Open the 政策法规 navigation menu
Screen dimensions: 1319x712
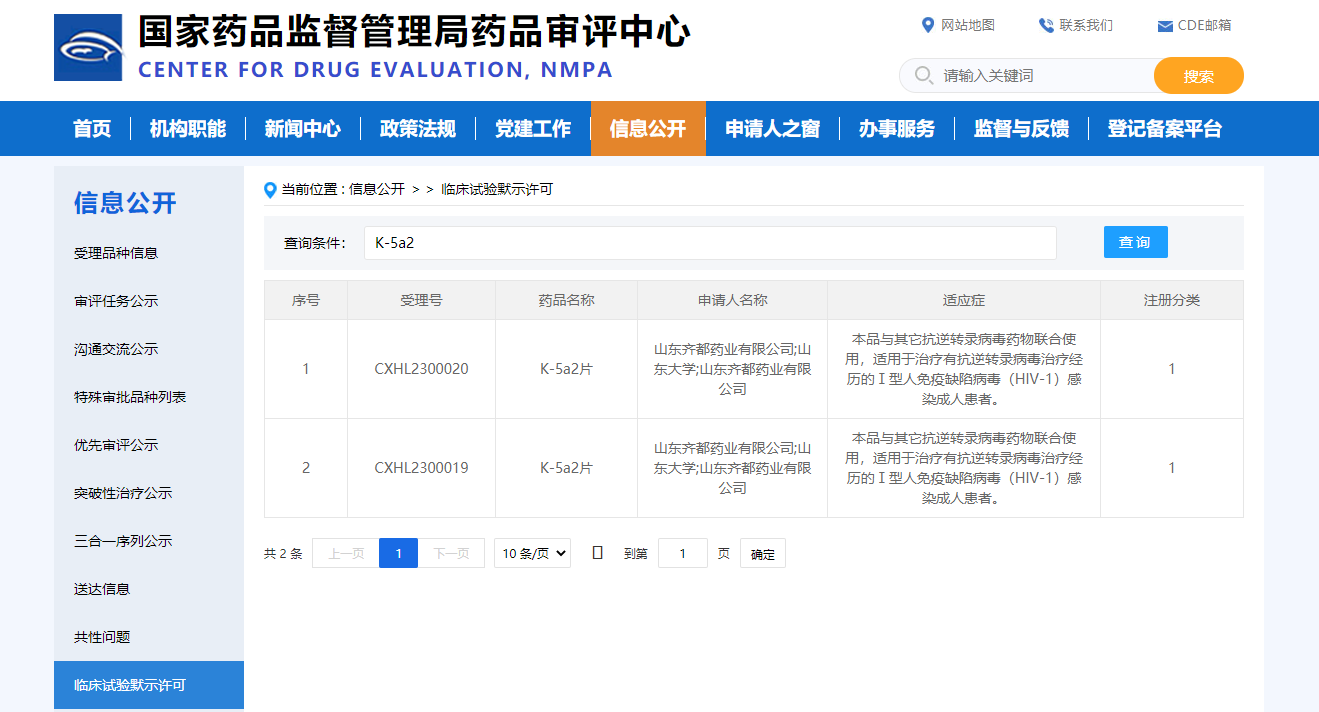point(418,129)
